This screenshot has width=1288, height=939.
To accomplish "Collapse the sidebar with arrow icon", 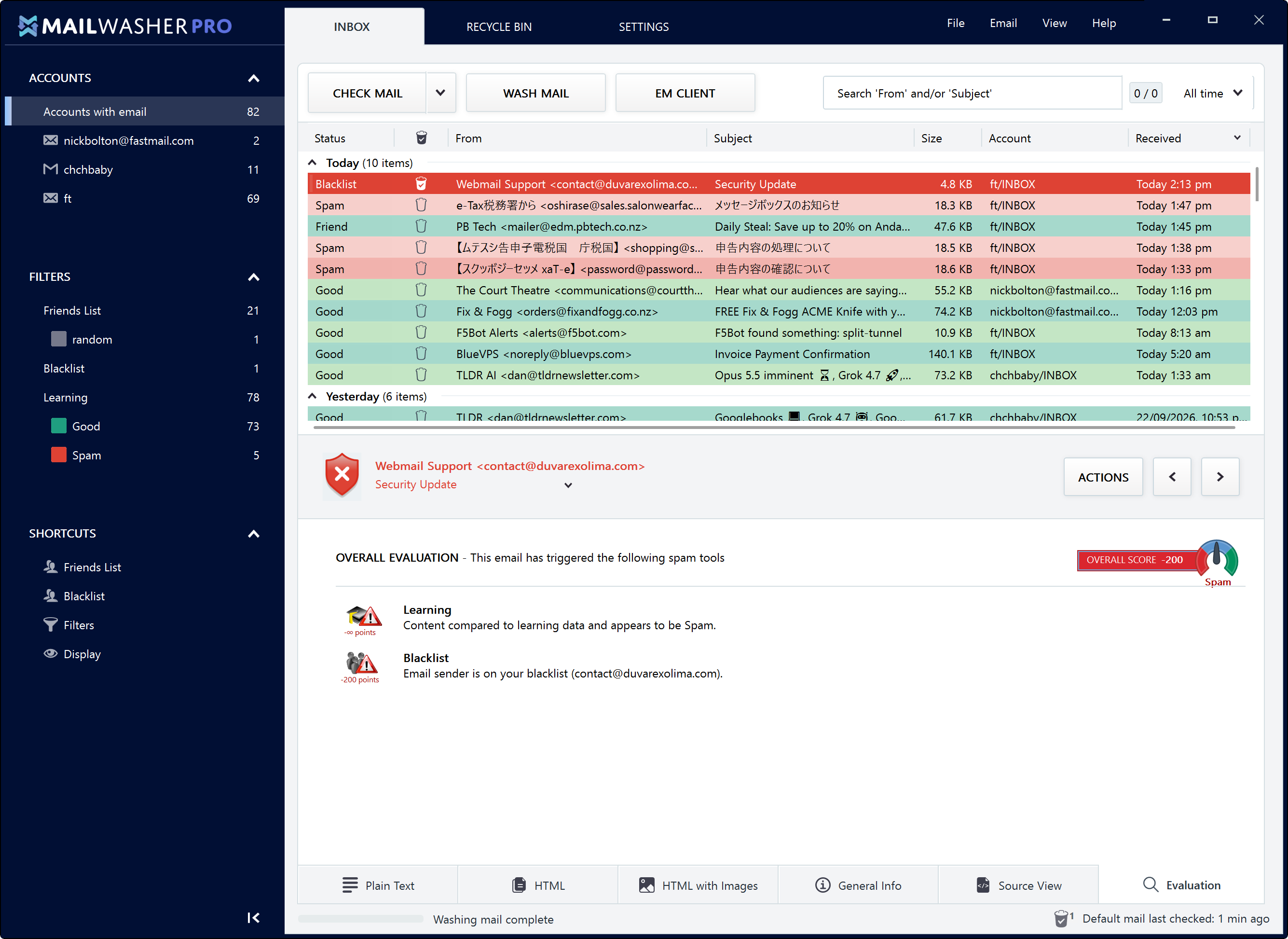I will pos(253,917).
